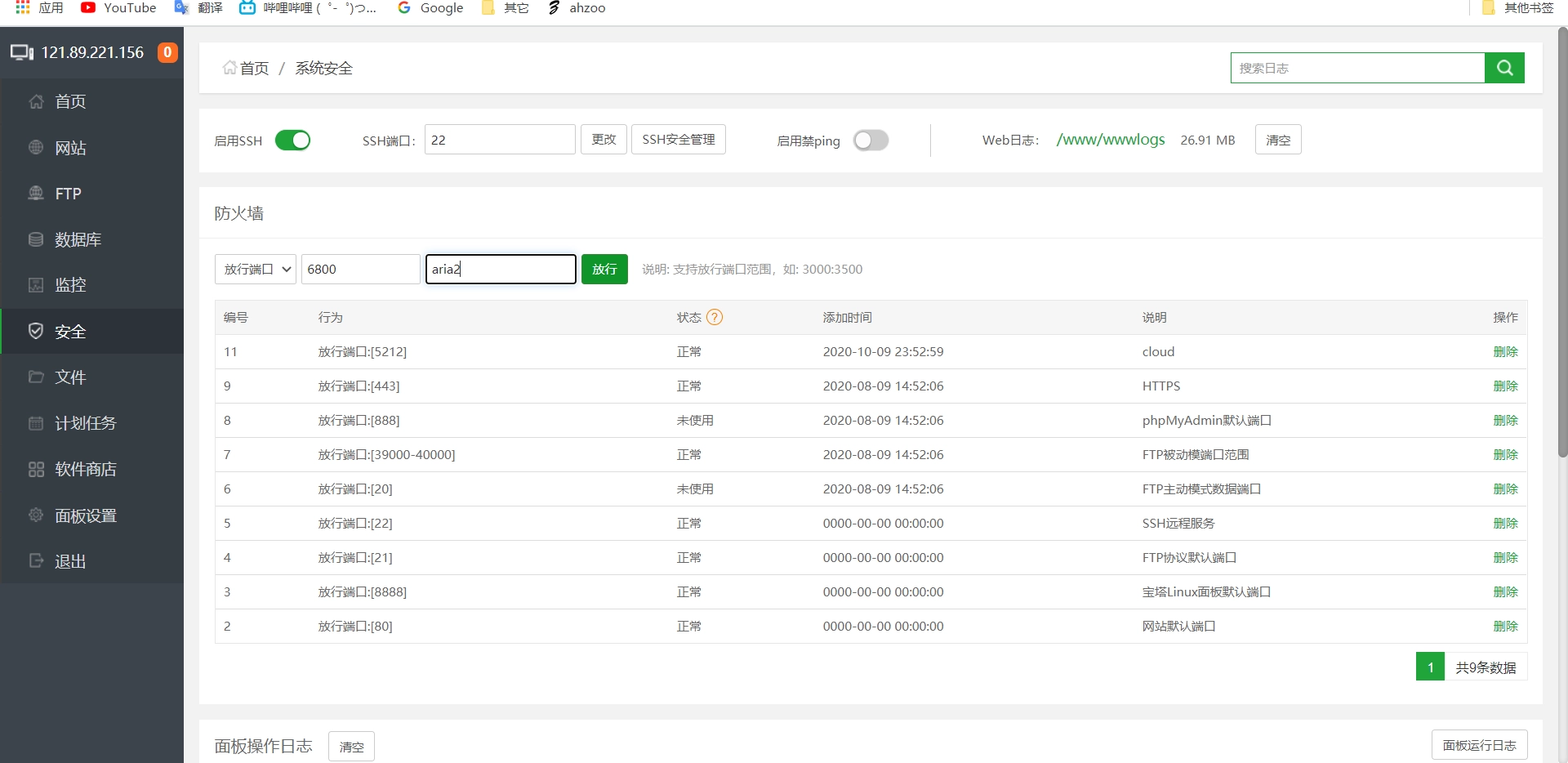Click the status column help question icon

715,317
